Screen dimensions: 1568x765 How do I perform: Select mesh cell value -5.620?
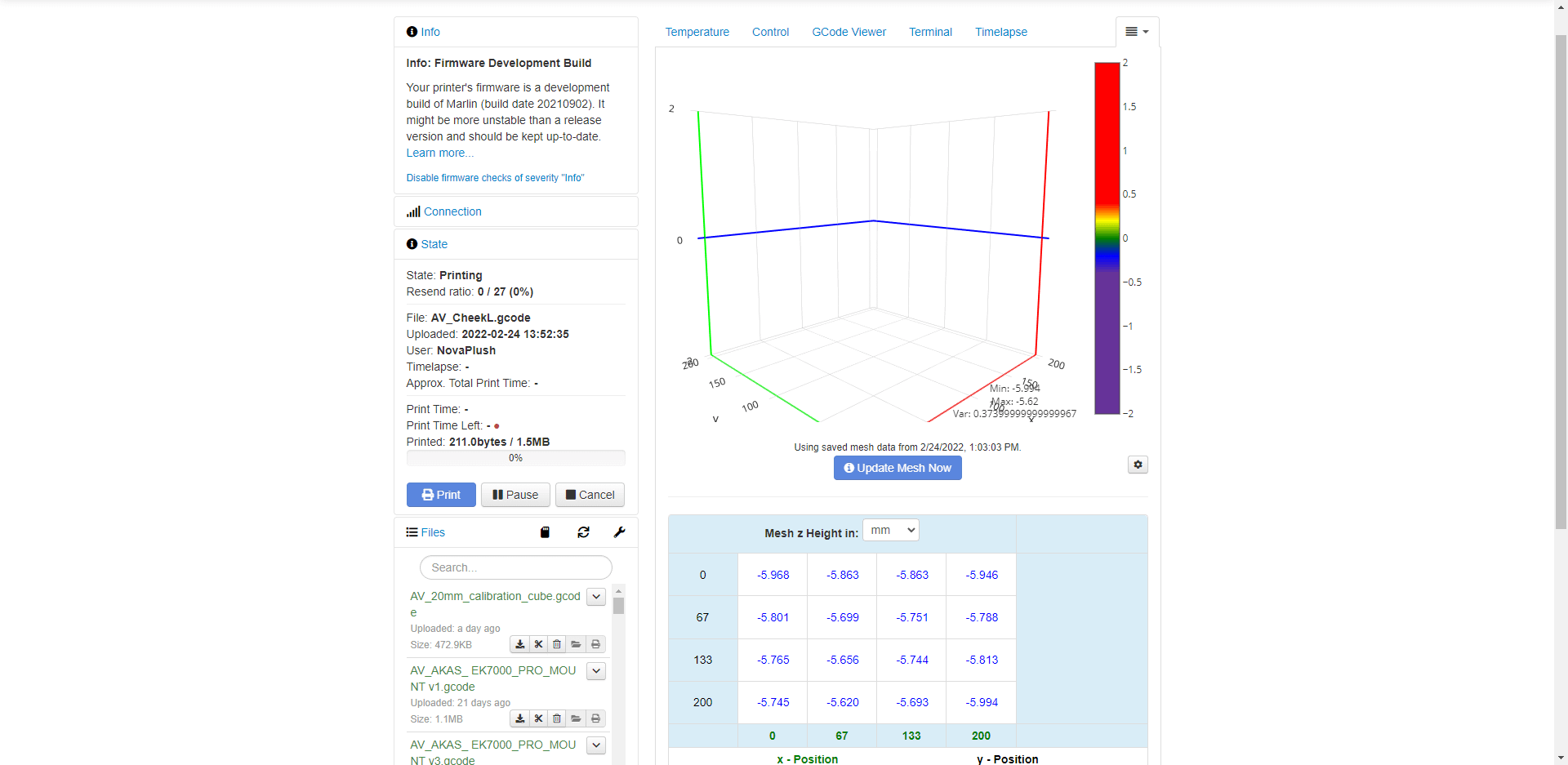pos(842,702)
